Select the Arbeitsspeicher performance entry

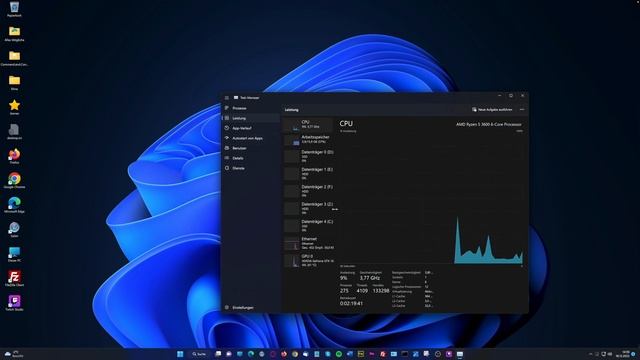click(309, 140)
